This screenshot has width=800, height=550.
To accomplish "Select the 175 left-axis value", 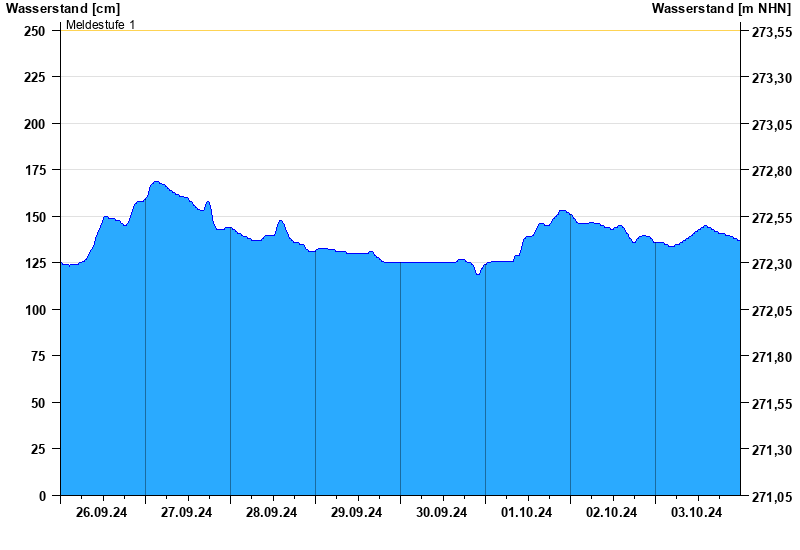I will pos(35,170).
